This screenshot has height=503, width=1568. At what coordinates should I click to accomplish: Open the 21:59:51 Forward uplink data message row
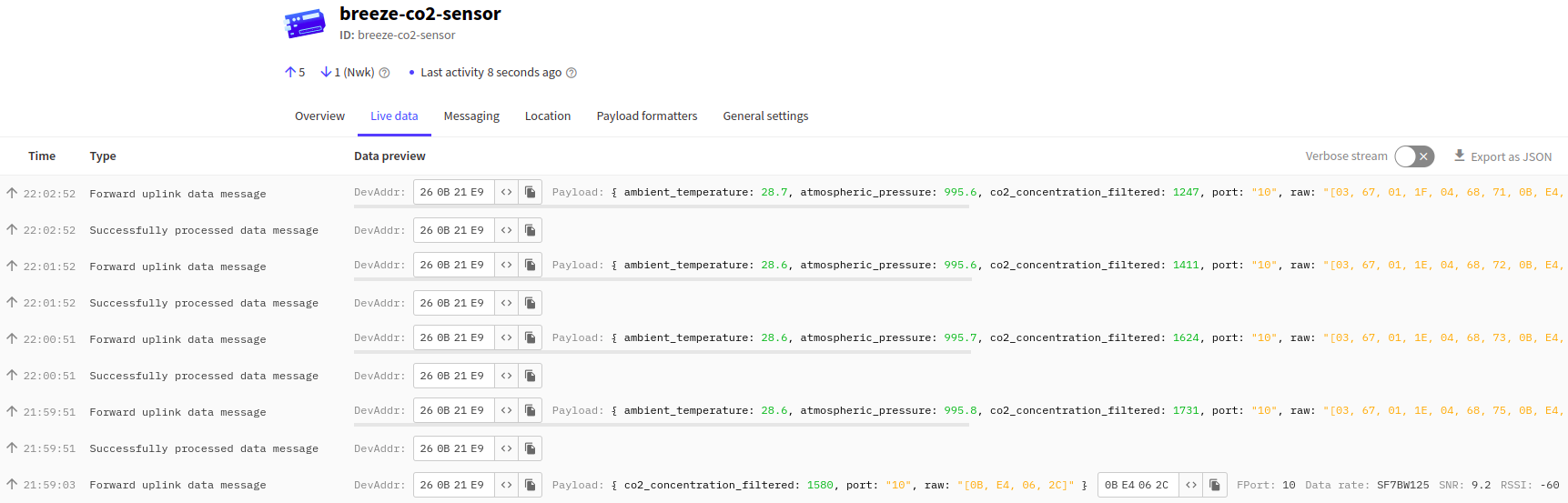[177, 412]
